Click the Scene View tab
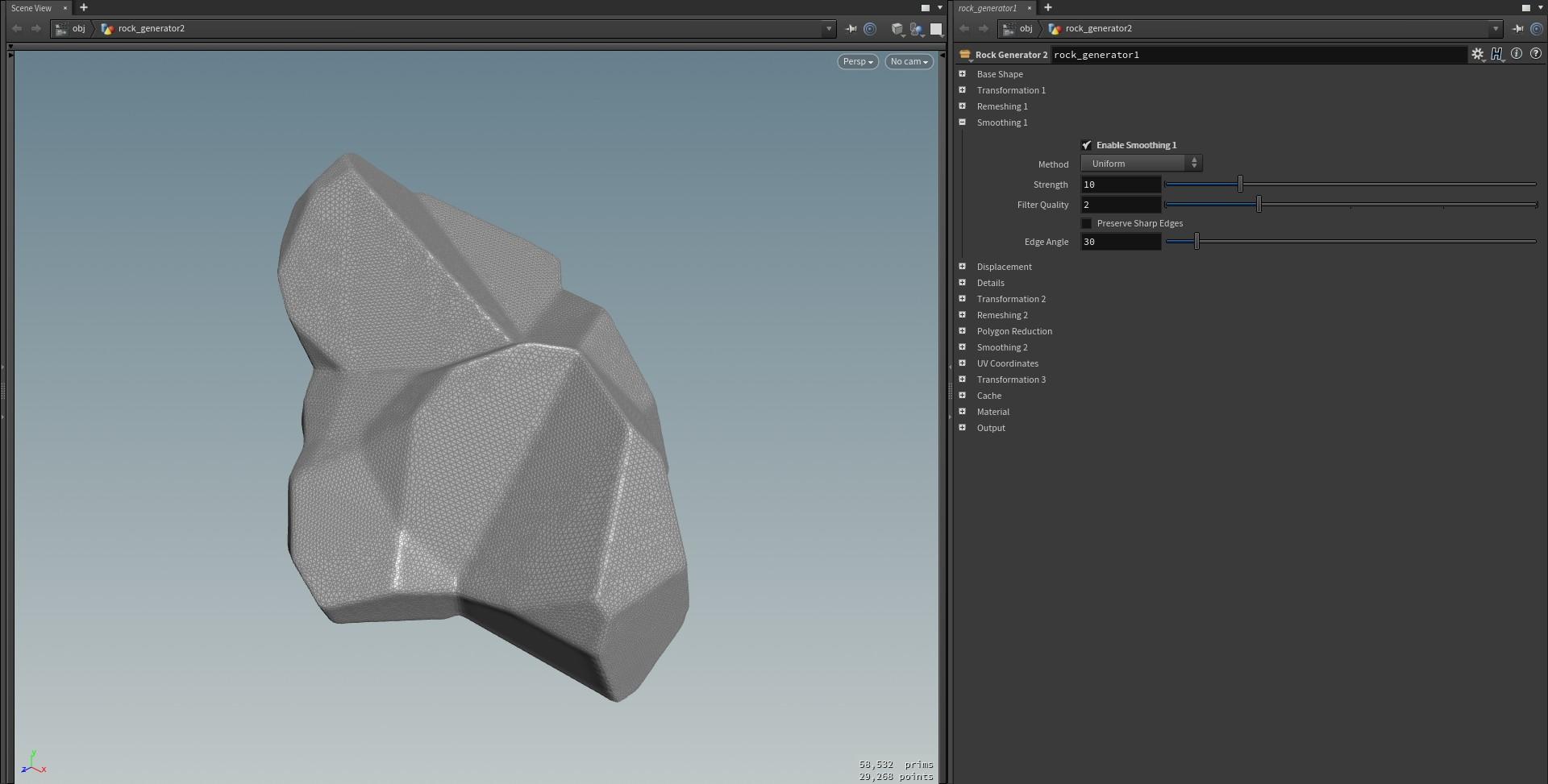Image resolution: width=1548 pixels, height=784 pixels. point(31,8)
